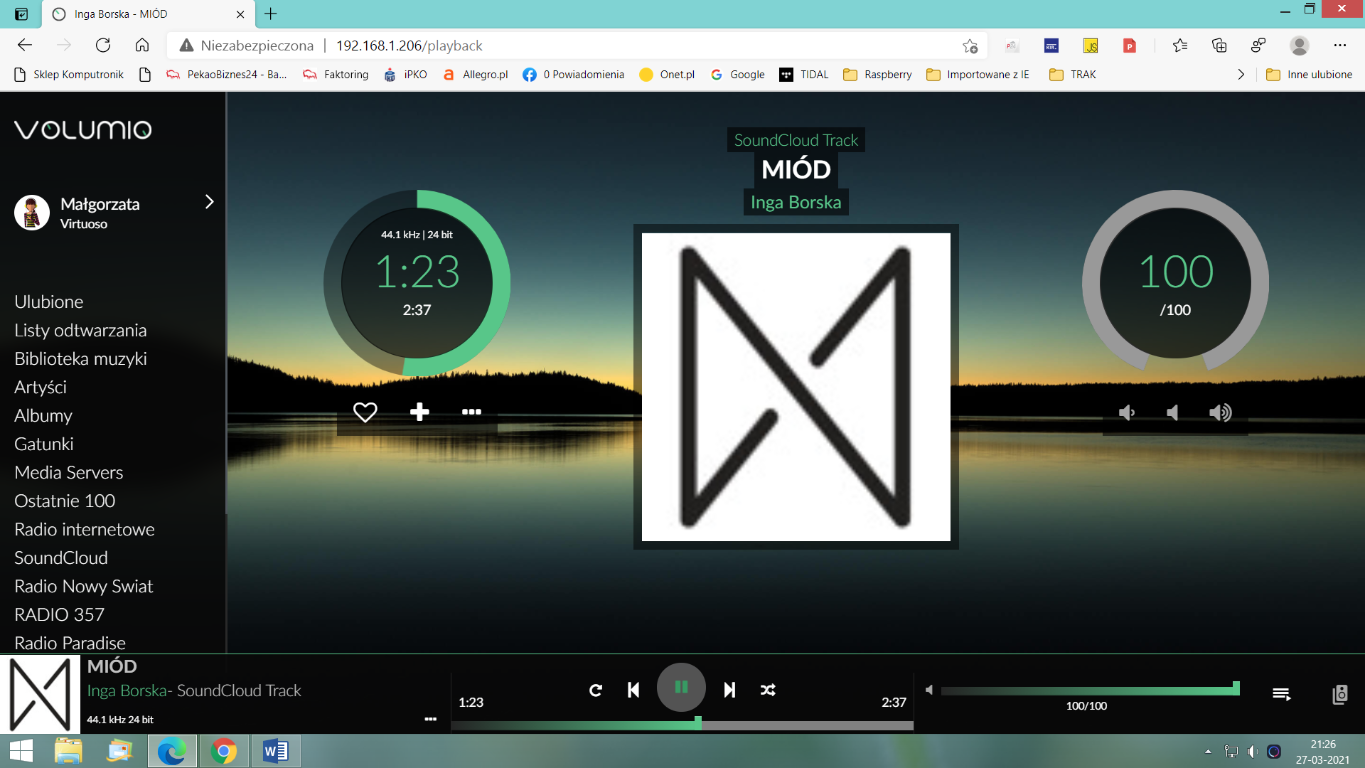Open SoundCloud in the sidebar
Image resolution: width=1365 pixels, height=768 pixels.
(x=61, y=557)
